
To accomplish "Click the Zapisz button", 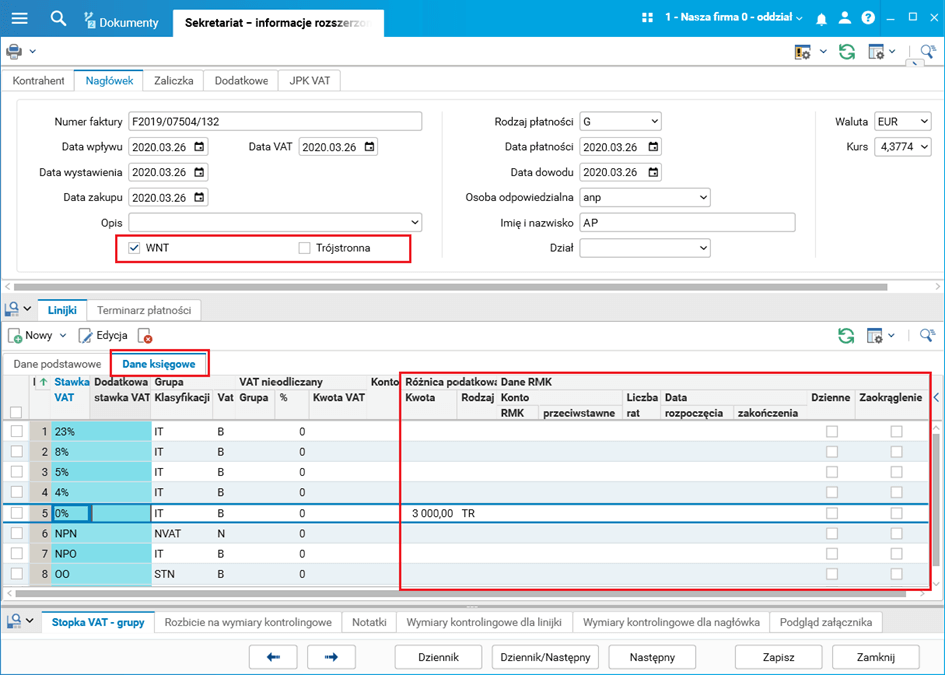I will 778,657.
